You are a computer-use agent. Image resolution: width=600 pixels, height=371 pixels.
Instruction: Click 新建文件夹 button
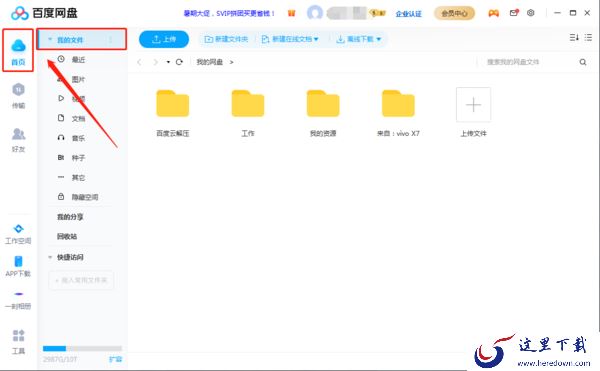226,39
